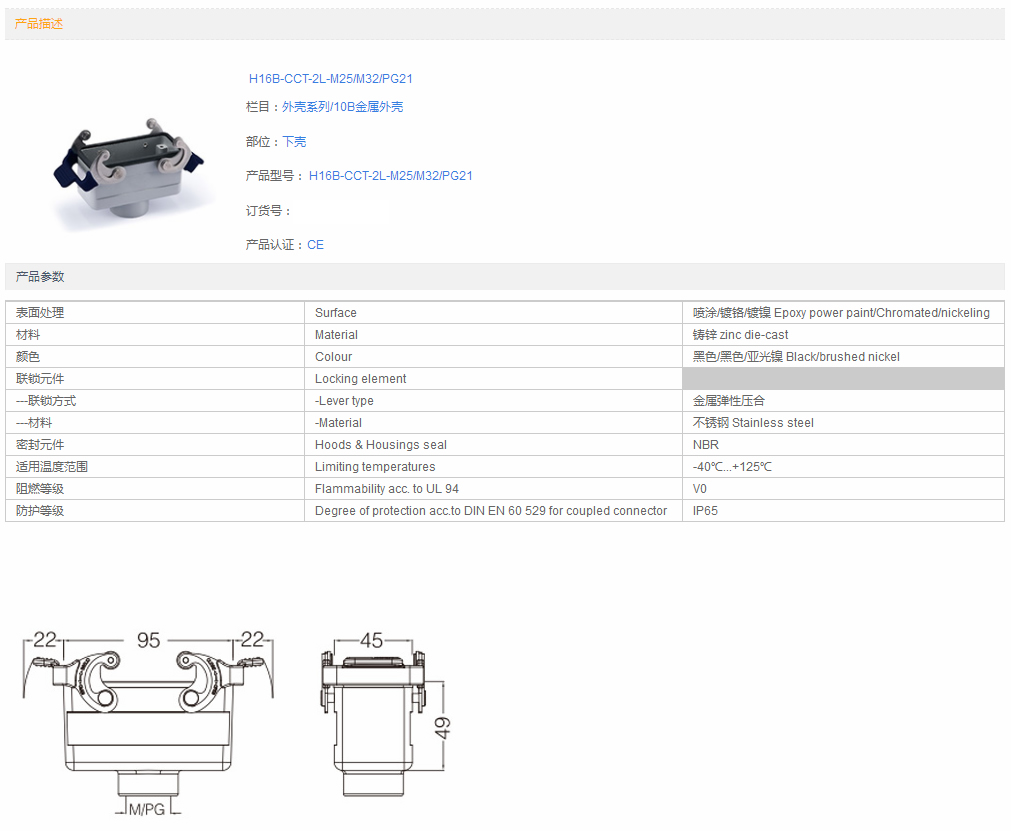This screenshot has height=831, width=1011.
Task: Click the CE certification text
Action: [x=315, y=245]
